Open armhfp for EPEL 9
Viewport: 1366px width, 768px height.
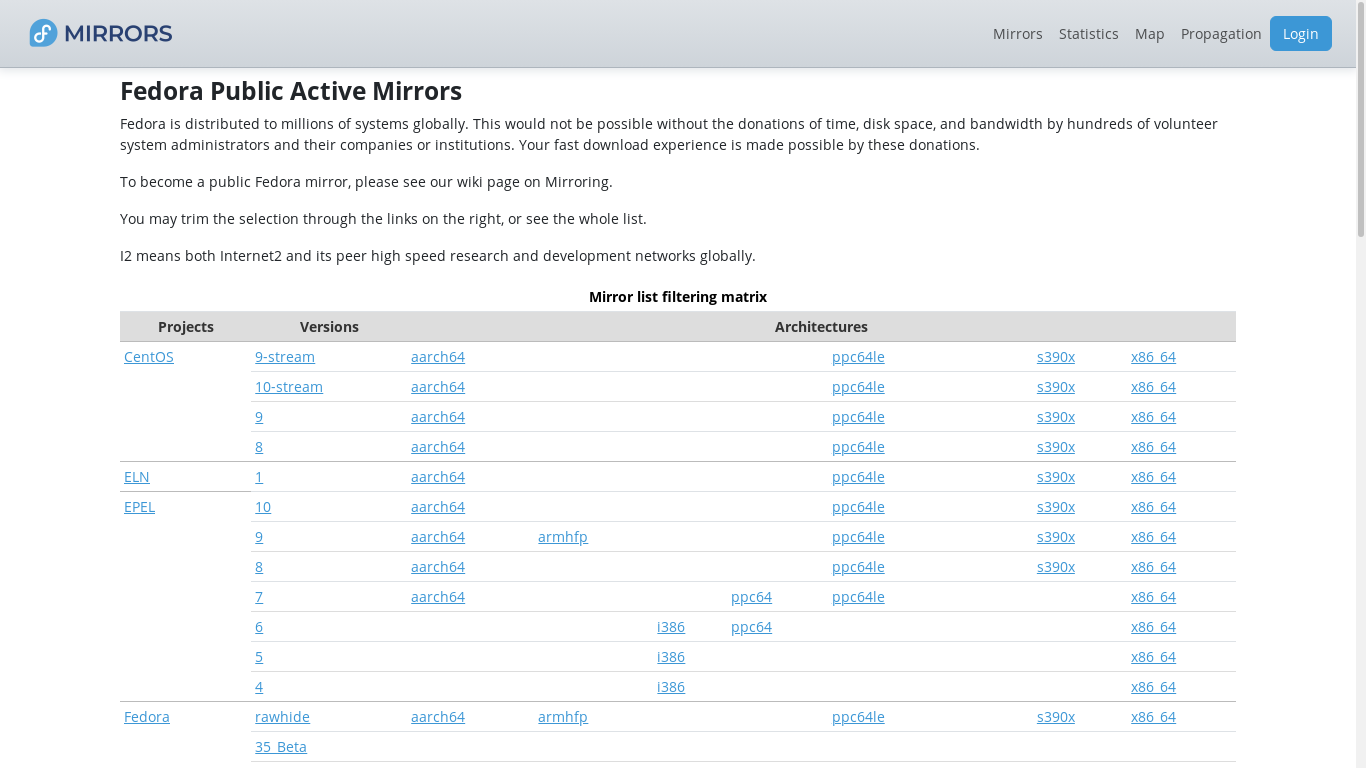click(563, 537)
